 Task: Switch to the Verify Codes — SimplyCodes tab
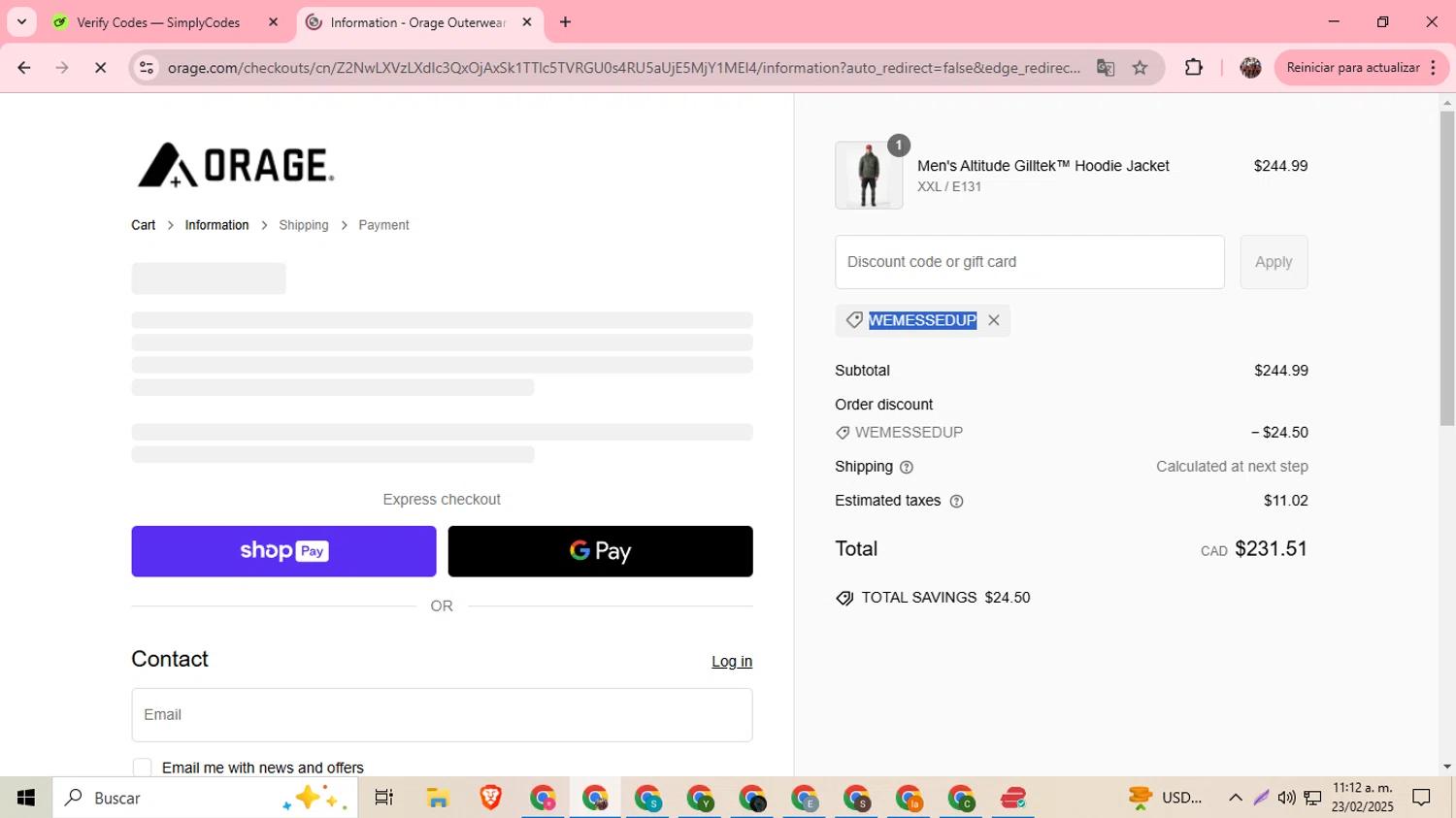pos(158,22)
